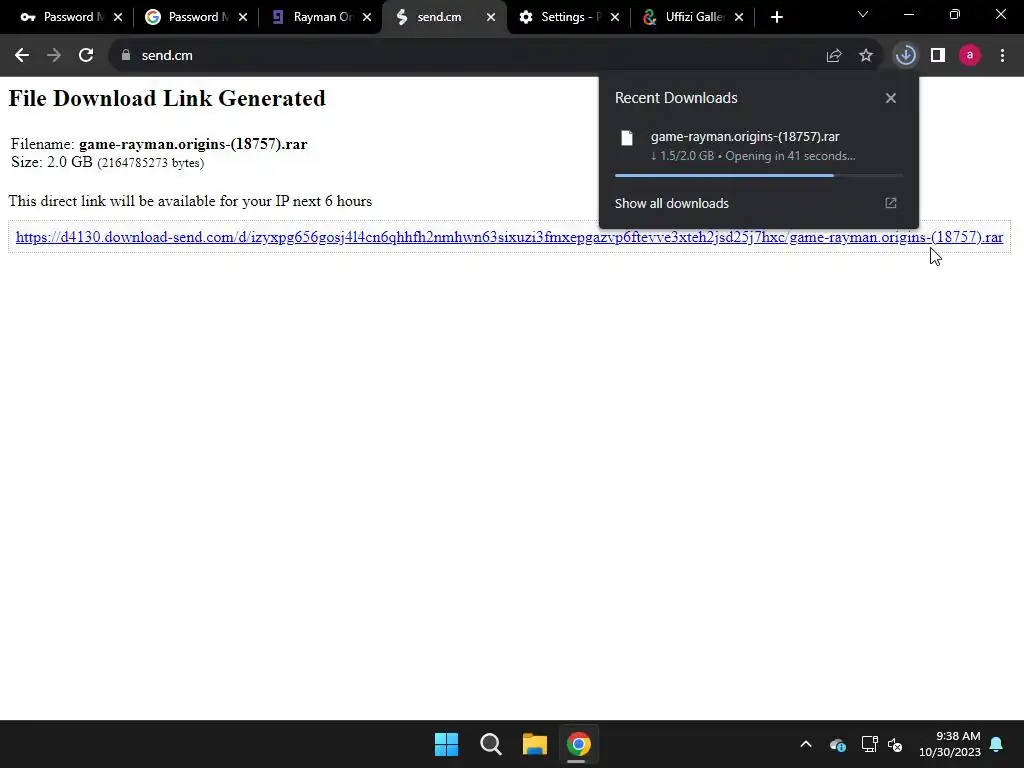Viewport: 1024px width, 768px height.
Task: Expand the tab search dropdown
Action: point(863,14)
